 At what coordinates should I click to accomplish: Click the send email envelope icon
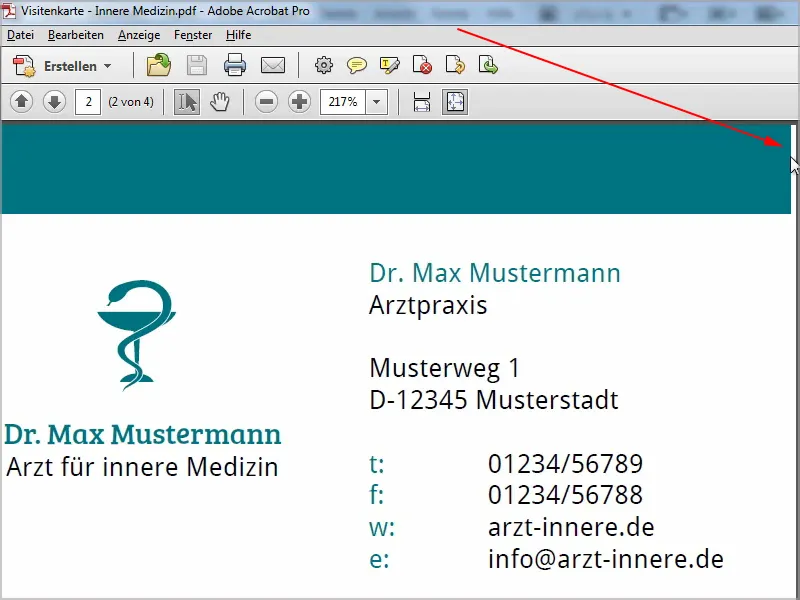coord(273,65)
